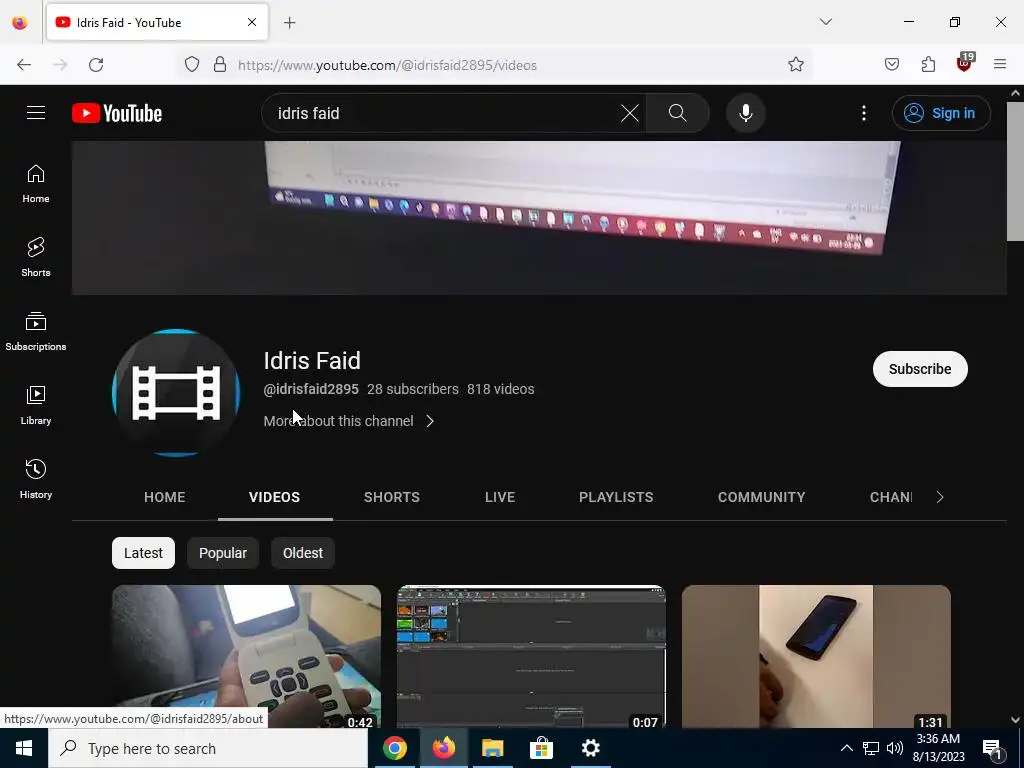Image resolution: width=1024 pixels, height=768 pixels.
Task: Go back with the browser back arrow
Action: 24,65
